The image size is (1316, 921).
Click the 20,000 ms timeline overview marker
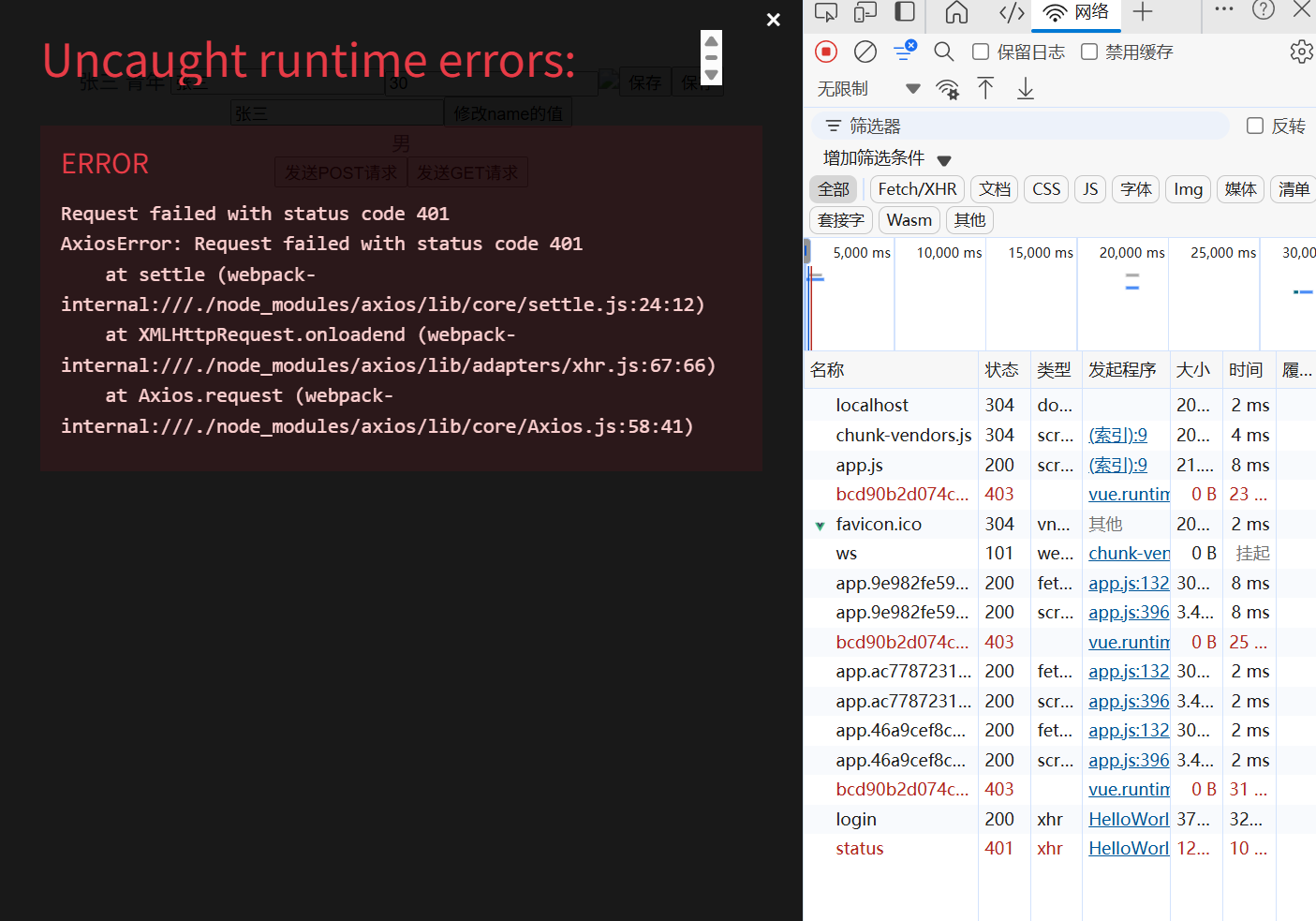[1131, 253]
